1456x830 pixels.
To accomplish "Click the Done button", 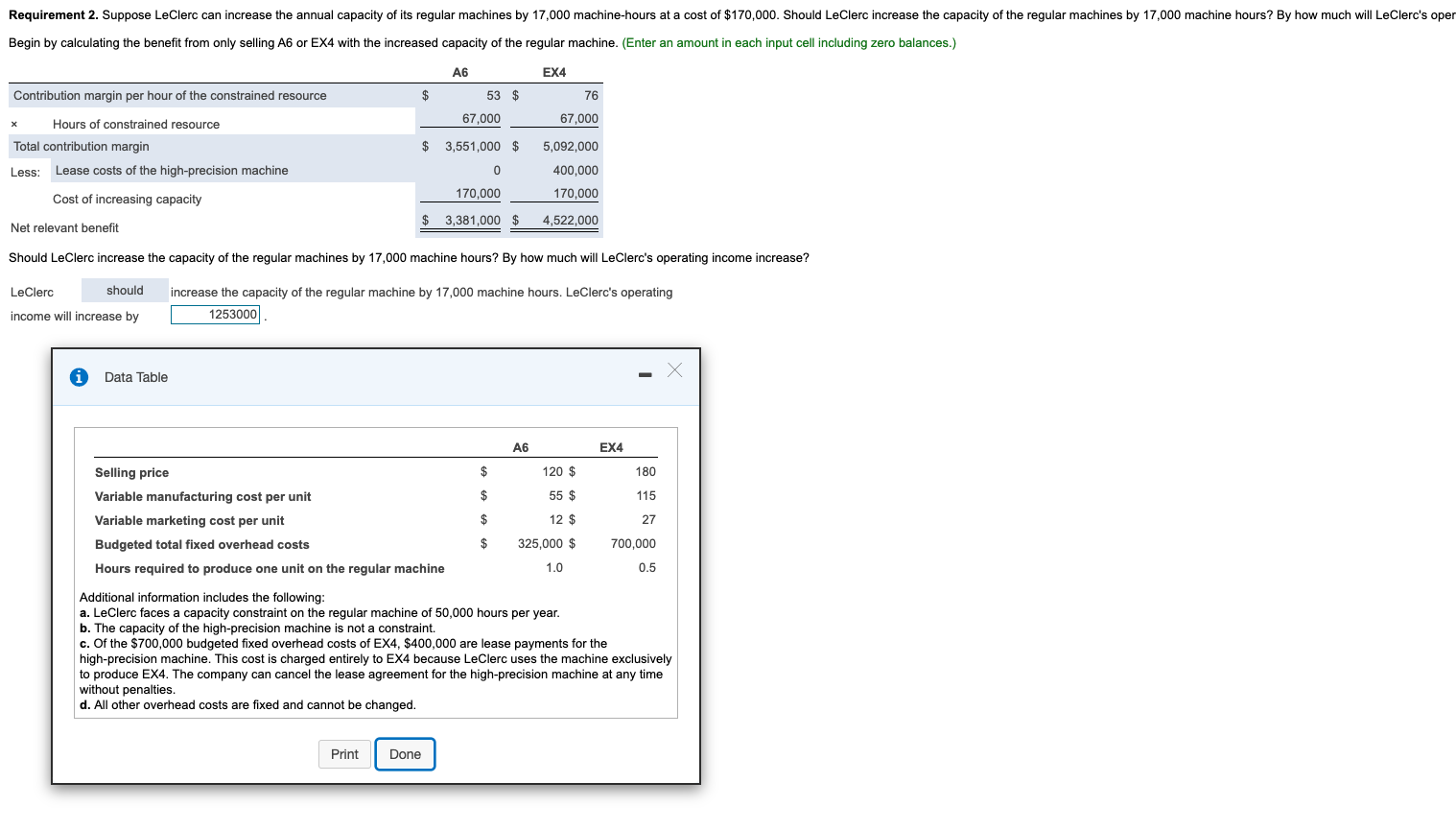I will (405, 754).
